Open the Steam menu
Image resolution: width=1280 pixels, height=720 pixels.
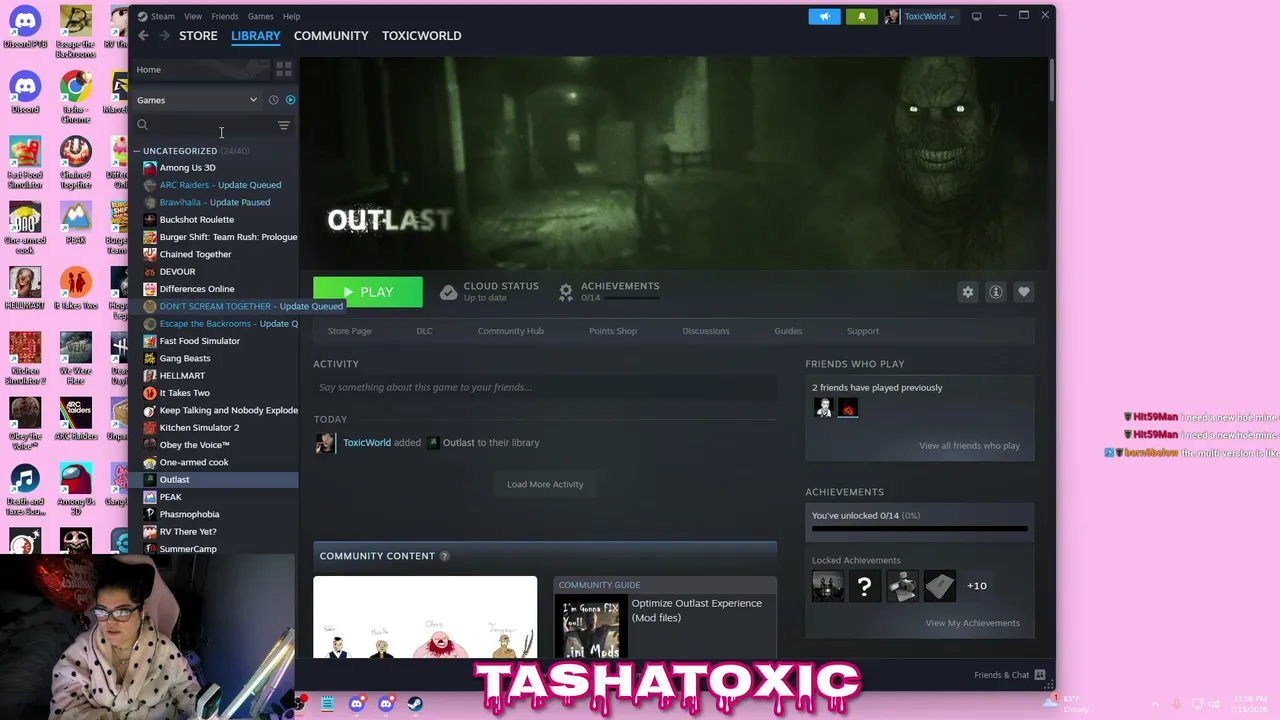pos(162,16)
